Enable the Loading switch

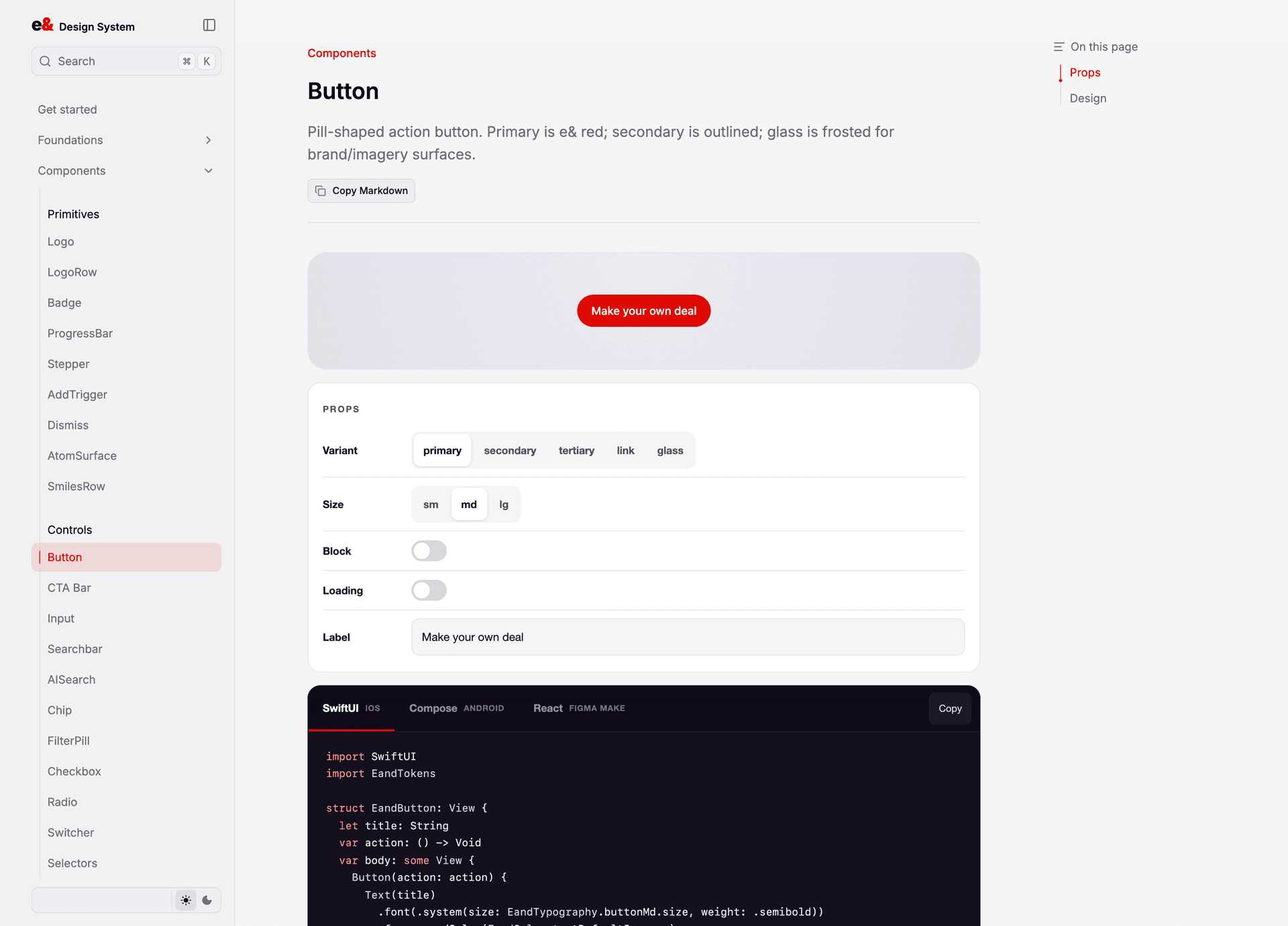pyautogui.click(x=429, y=590)
